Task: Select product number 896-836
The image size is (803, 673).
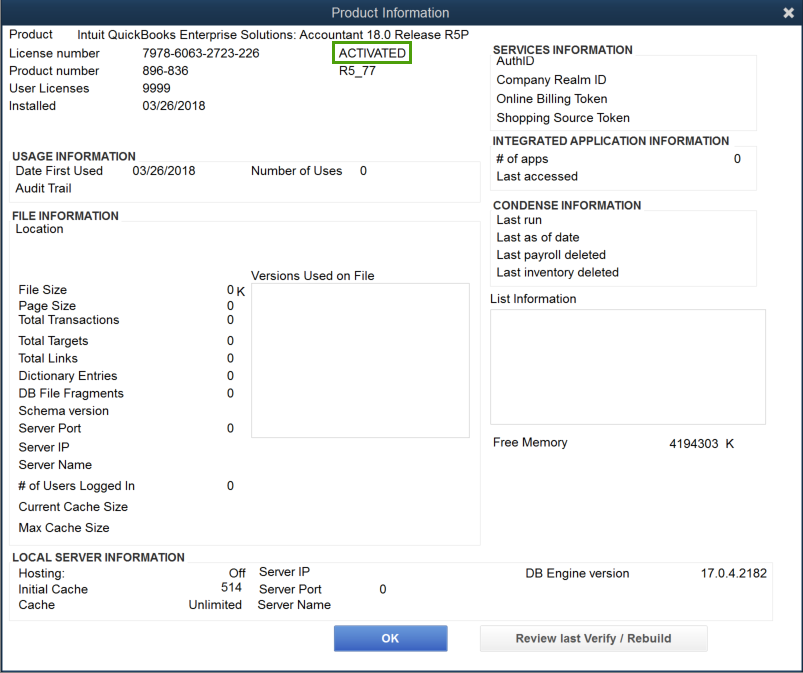Action: click(165, 71)
